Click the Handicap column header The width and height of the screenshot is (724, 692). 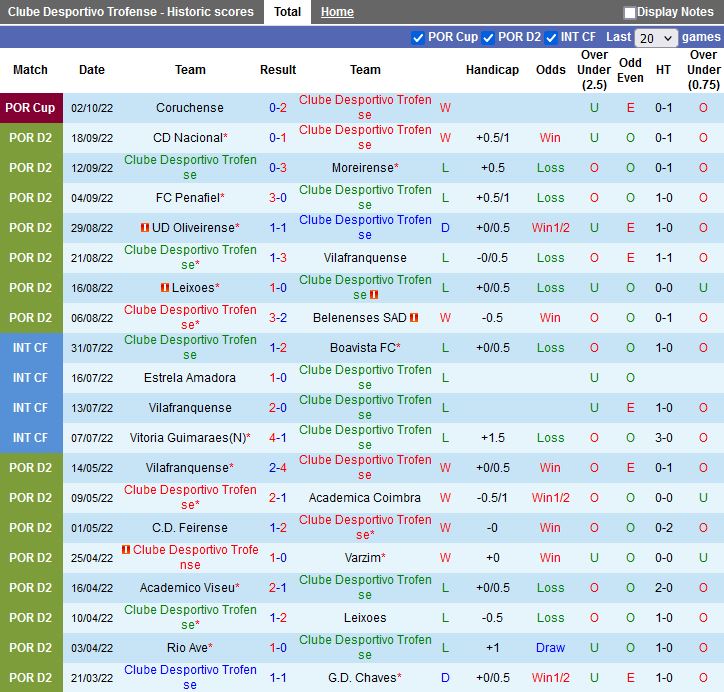492,70
